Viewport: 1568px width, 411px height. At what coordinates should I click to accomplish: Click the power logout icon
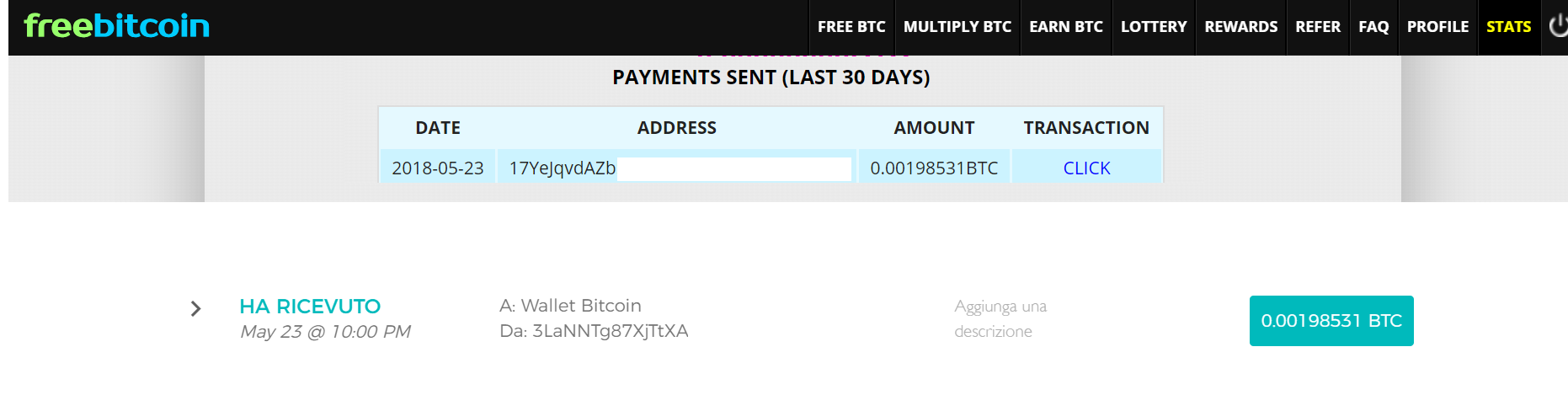tap(1558, 26)
